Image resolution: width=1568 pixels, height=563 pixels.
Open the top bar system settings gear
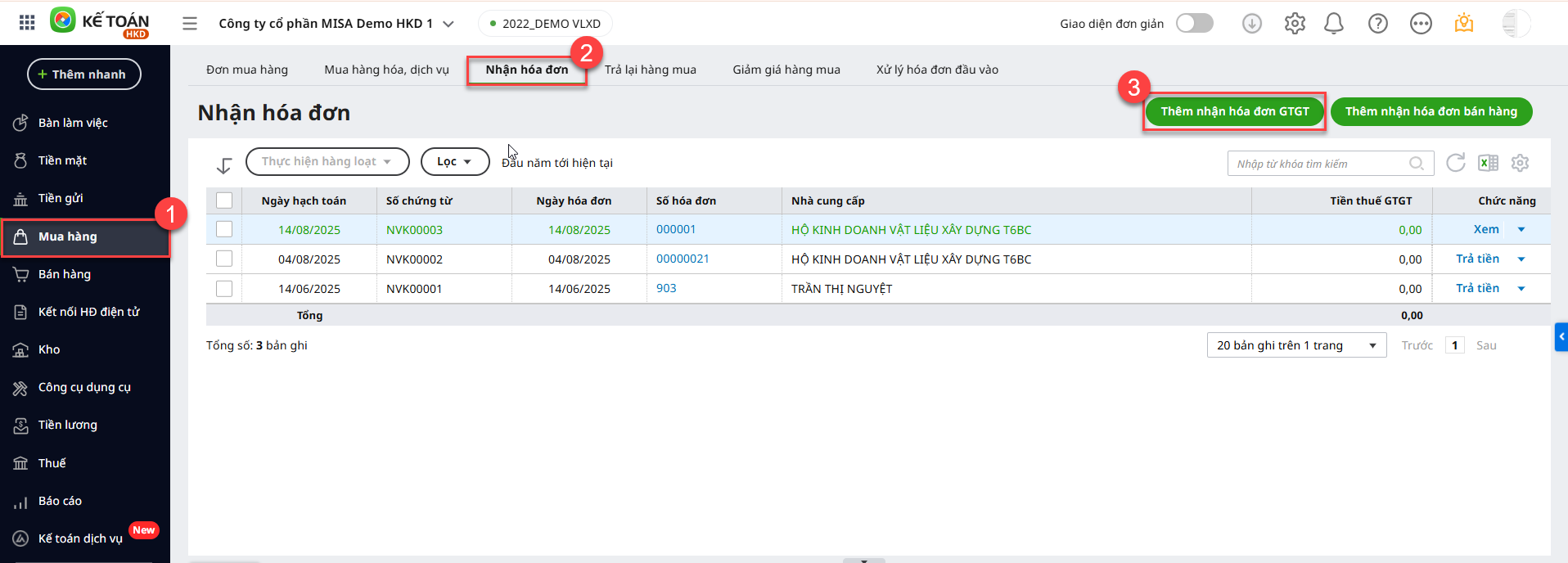pos(1294,24)
